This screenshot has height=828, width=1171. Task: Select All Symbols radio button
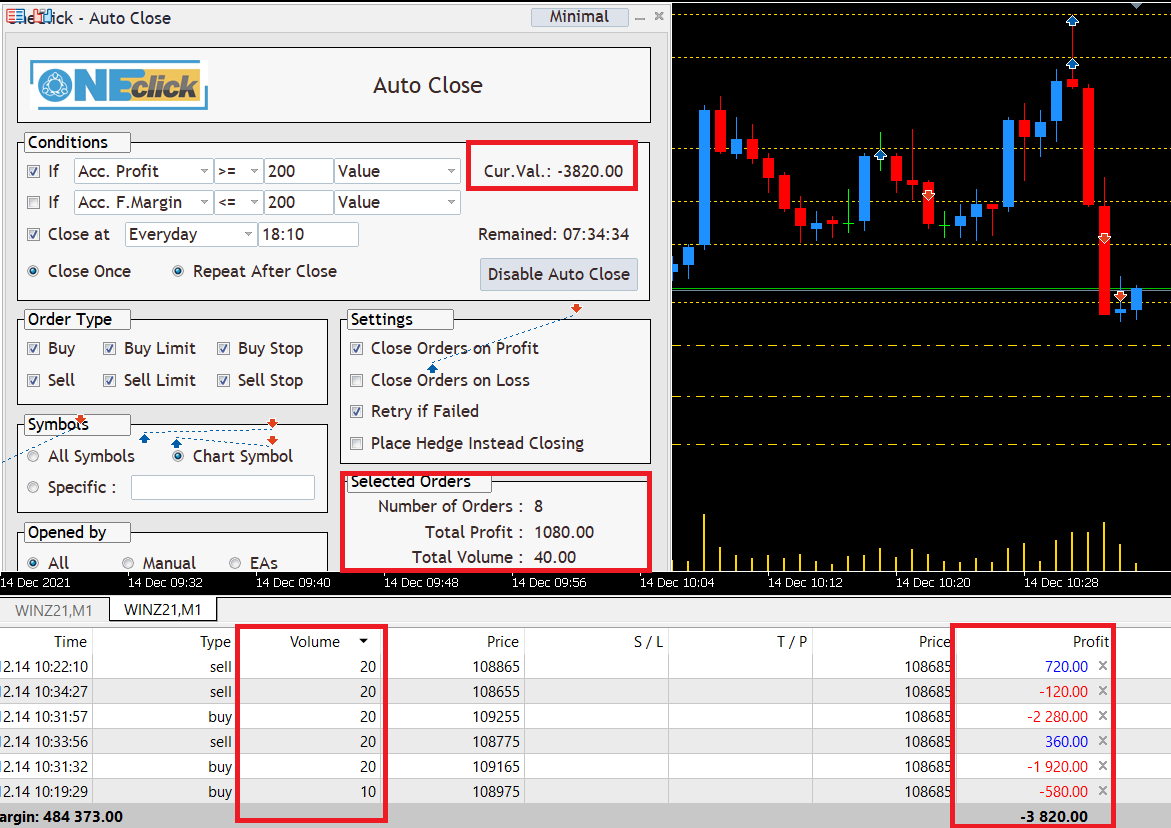[x=34, y=456]
